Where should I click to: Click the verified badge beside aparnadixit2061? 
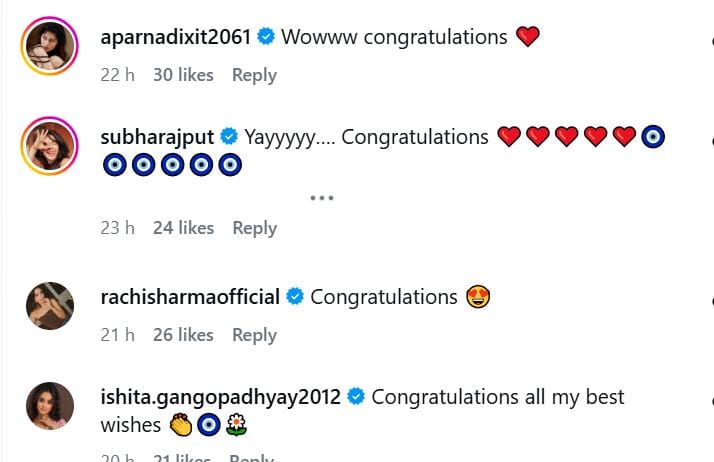tap(266, 37)
